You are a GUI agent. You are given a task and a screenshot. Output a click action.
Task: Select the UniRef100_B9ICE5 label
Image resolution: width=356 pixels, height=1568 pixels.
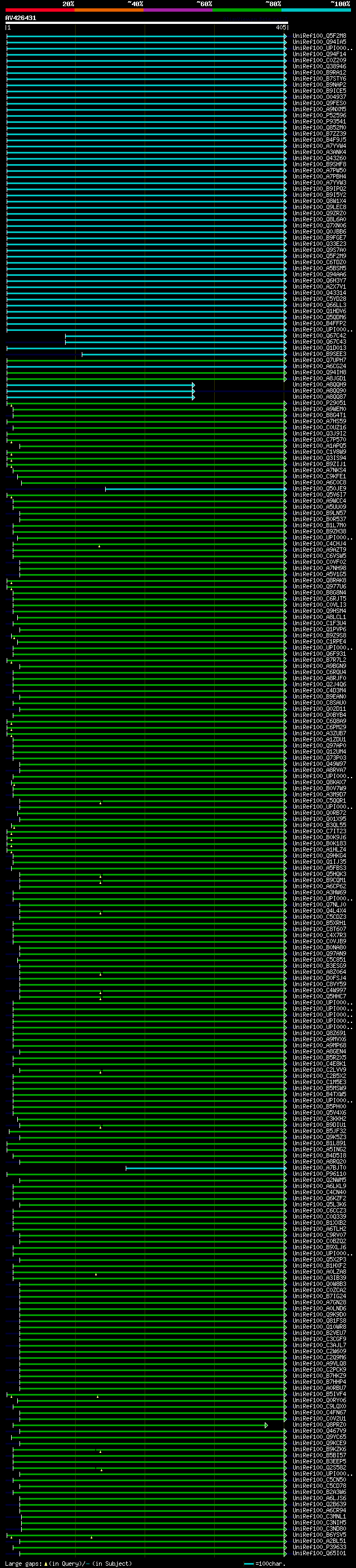(x=319, y=91)
